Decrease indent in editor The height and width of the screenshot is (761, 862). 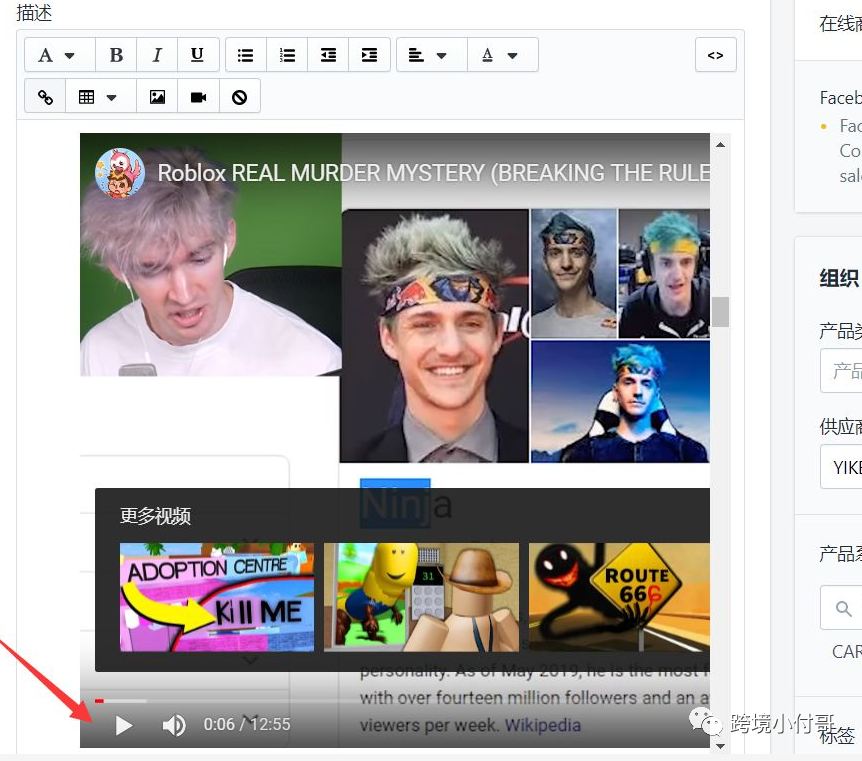(328, 55)
